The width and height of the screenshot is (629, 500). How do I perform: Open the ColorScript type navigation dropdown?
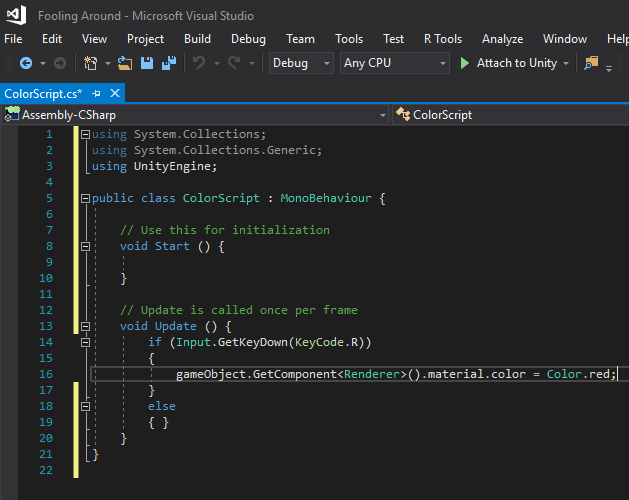tap(510, 115)
